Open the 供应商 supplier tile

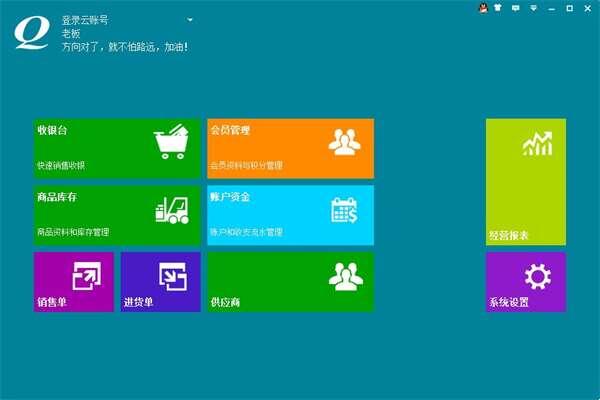pyautogui.click(x=290, y=281)
